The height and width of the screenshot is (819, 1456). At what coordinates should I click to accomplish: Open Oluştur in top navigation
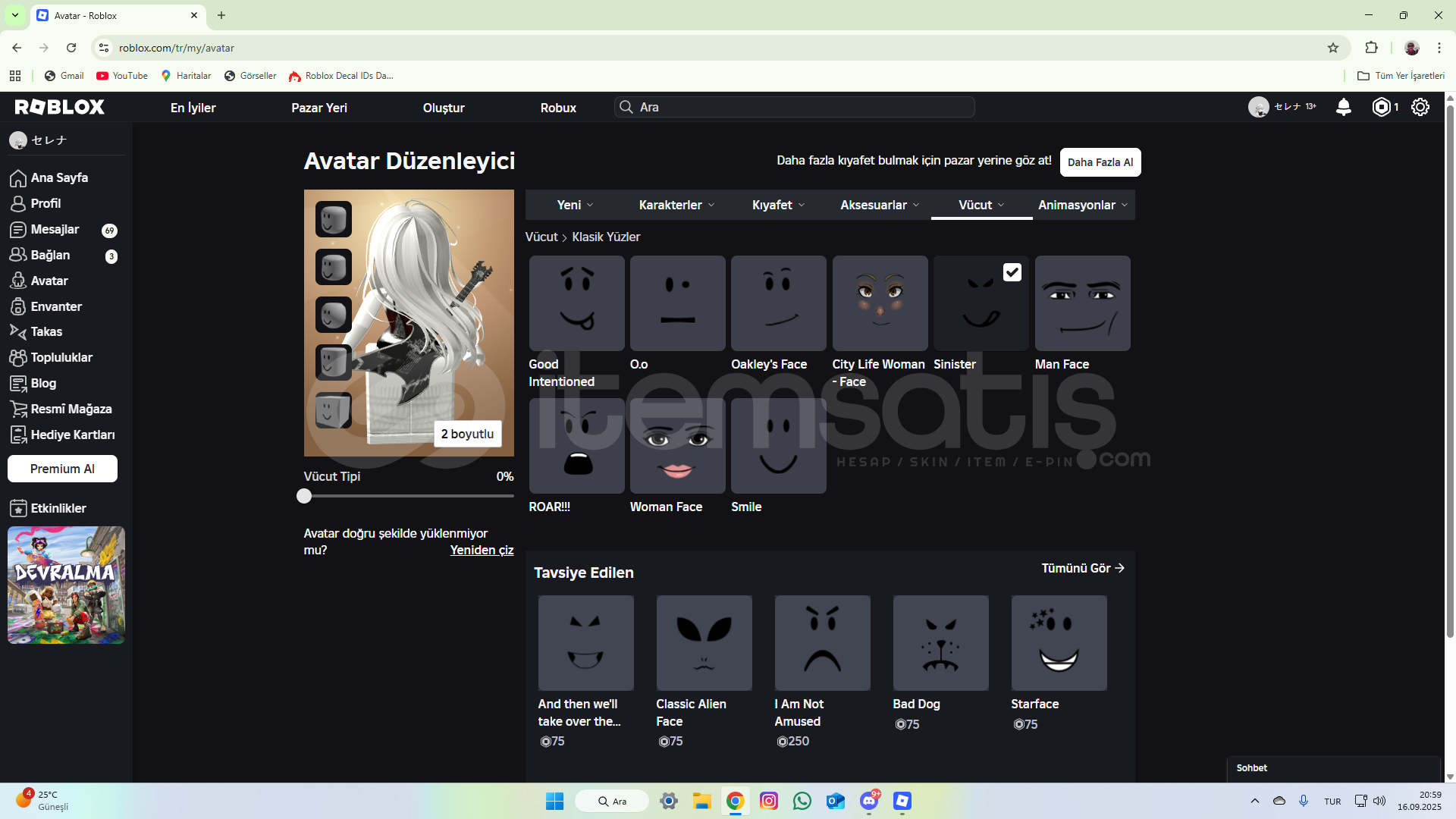tap(444, 108)
